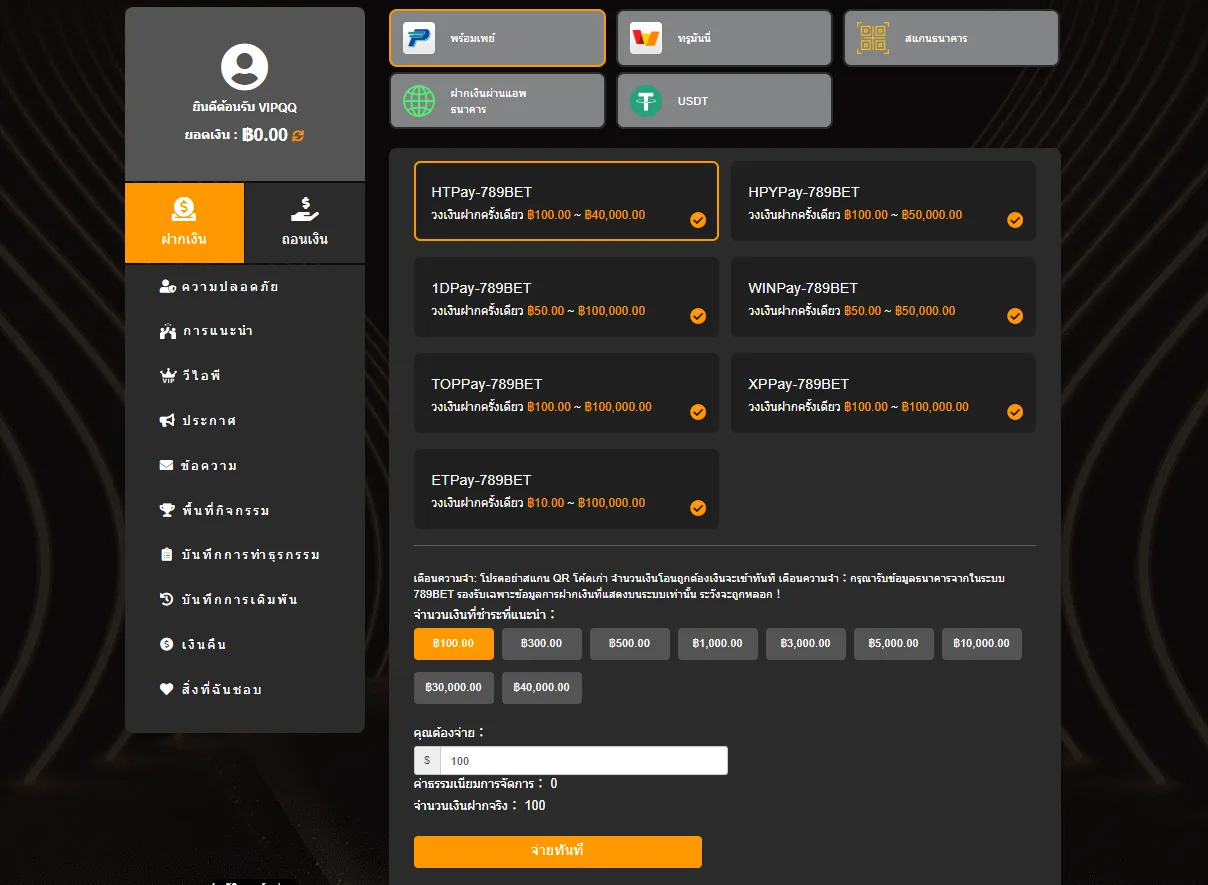Image resolution: width=1208 pixels, height=885 pixels.
Task: Select the PromptPay payment method icon
Action: [x=419, y=38]
